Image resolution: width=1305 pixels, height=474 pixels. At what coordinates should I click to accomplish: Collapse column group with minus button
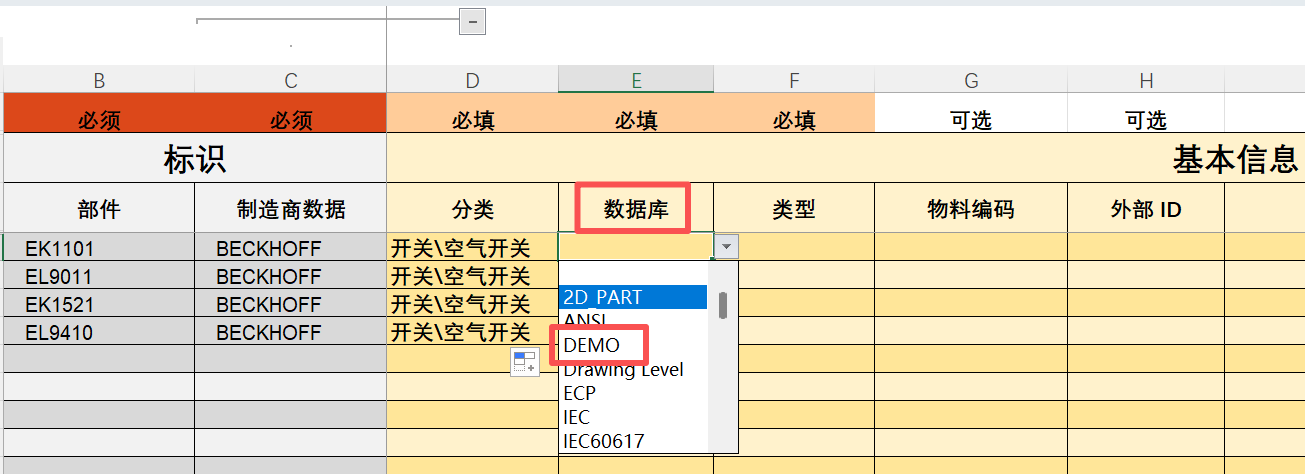click(472, 21)
